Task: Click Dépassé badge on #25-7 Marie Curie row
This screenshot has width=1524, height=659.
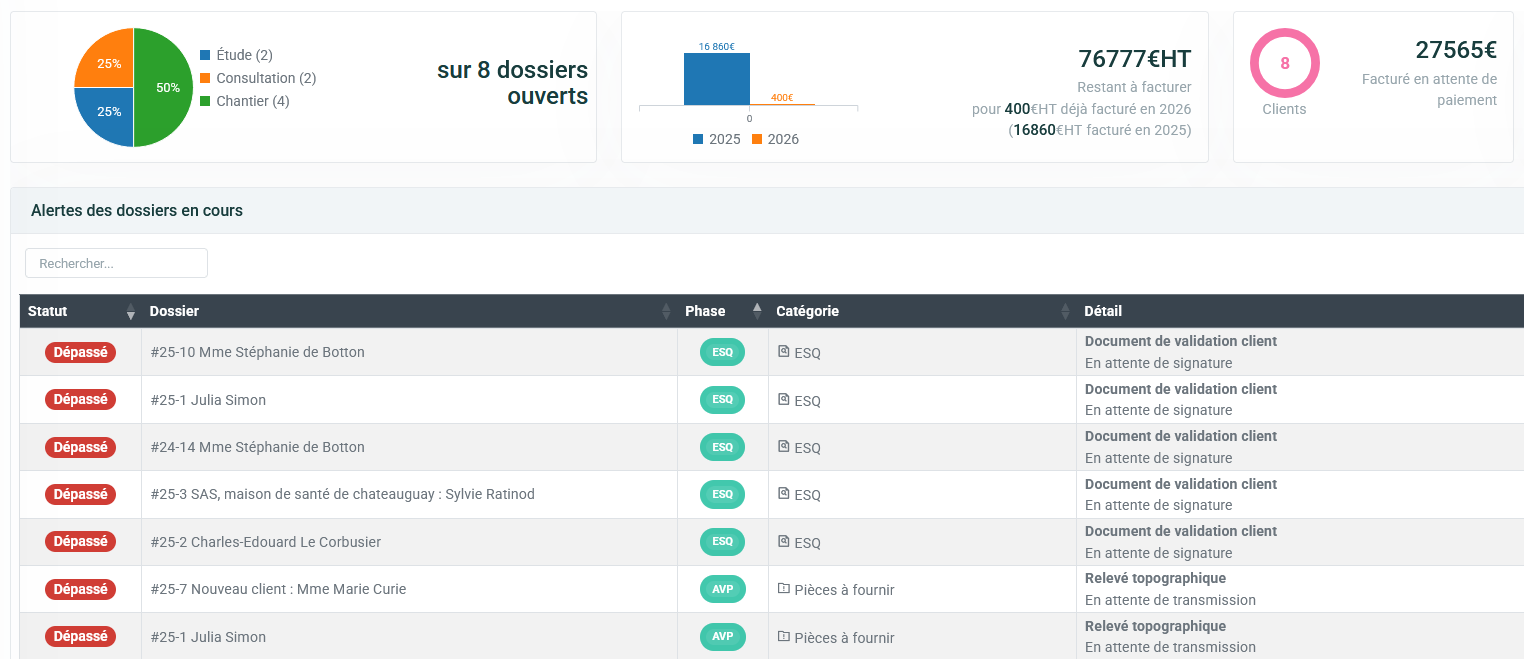Action: click(x=80, y=589)
